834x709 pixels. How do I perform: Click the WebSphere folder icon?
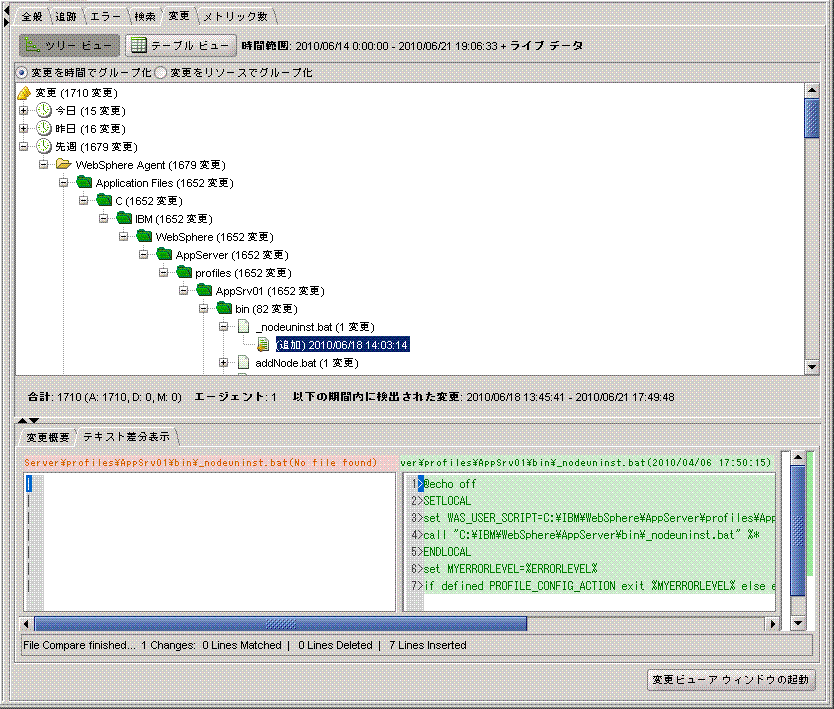click(144, 236)
